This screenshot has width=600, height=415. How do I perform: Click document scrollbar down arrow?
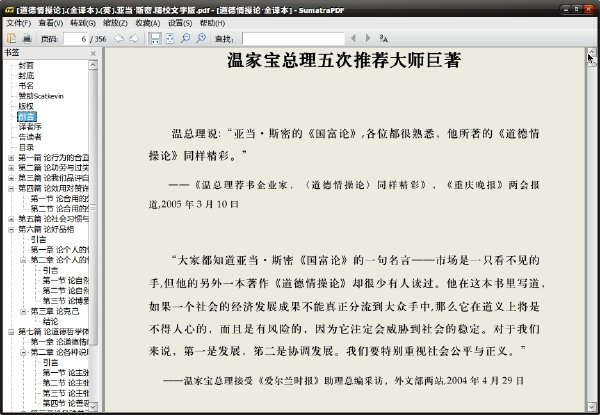(592, 406)
